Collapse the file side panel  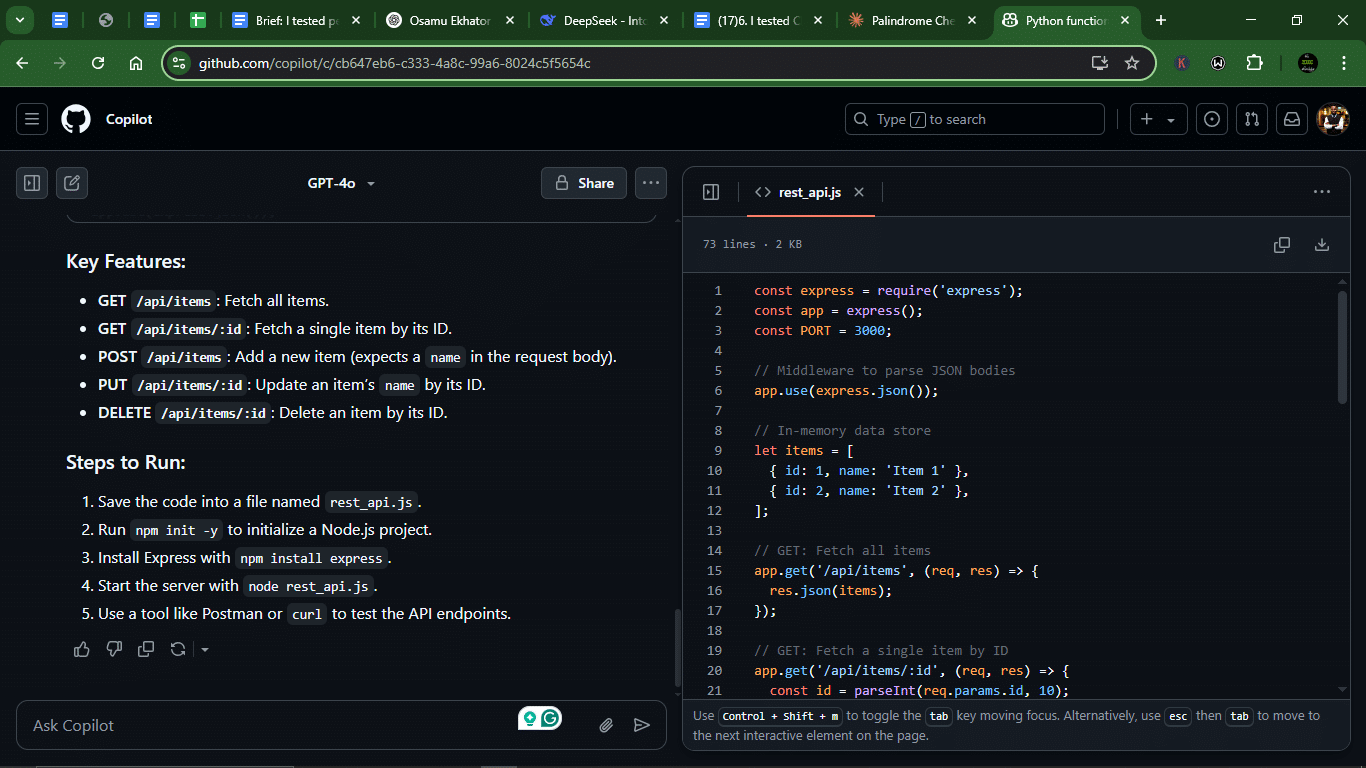(711, 192)
